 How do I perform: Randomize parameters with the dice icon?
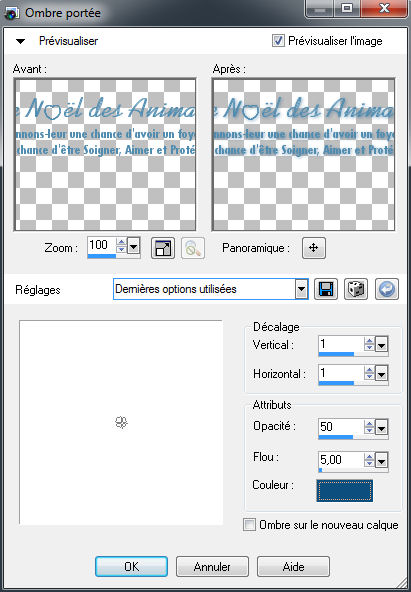coord(356,289)
